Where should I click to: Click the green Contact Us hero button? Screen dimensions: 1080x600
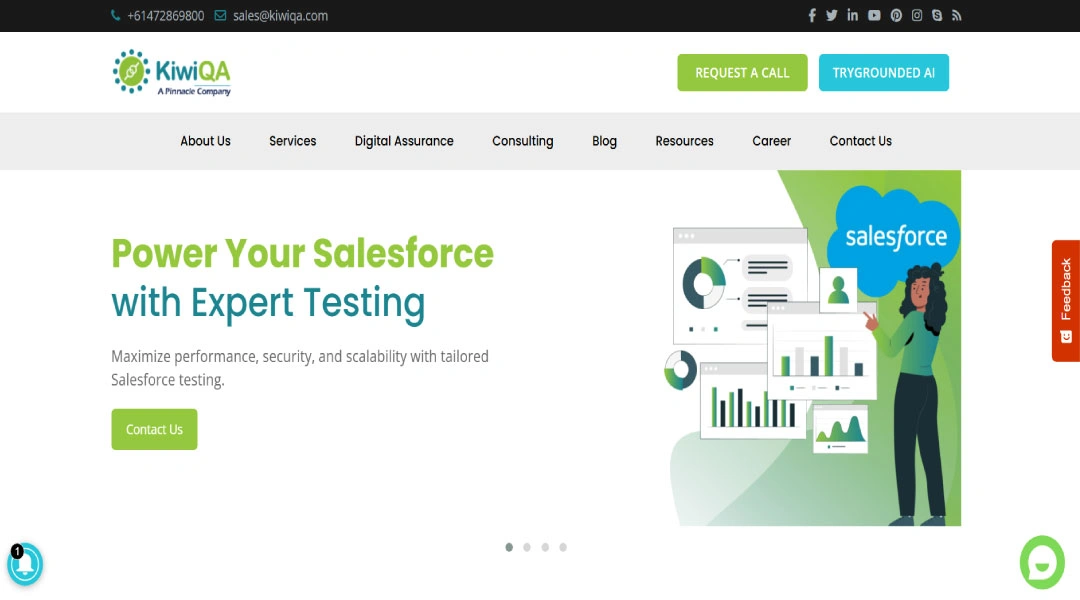pos(154,429)
